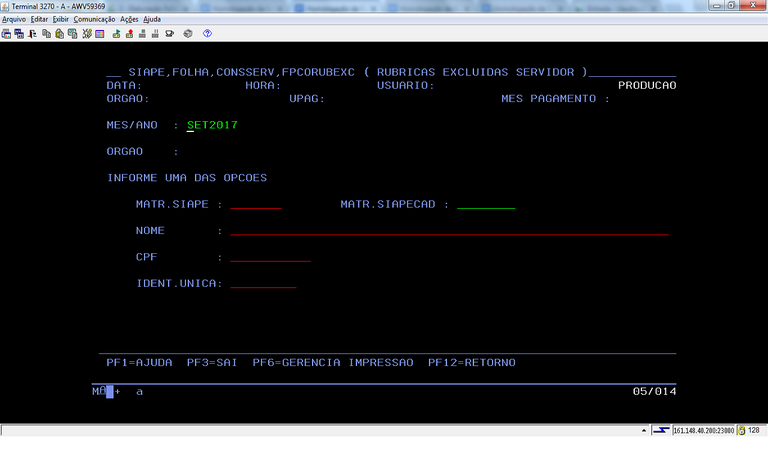This screenshot has width=768, height=456.
Task: Click the green arrow toolbar icon
Action: [116, 33]
